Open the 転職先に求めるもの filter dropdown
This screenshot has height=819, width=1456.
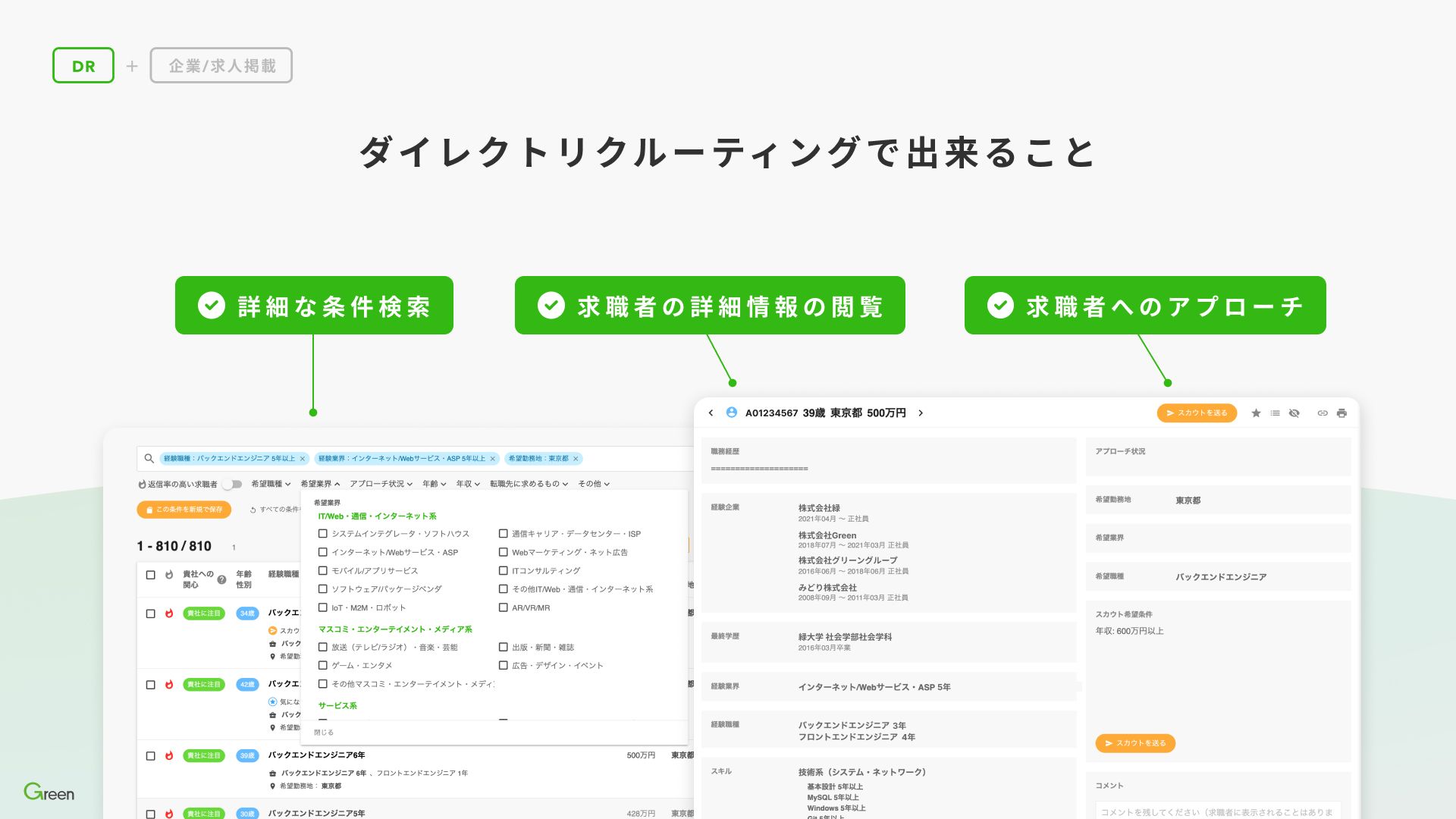tap(529, 484)
